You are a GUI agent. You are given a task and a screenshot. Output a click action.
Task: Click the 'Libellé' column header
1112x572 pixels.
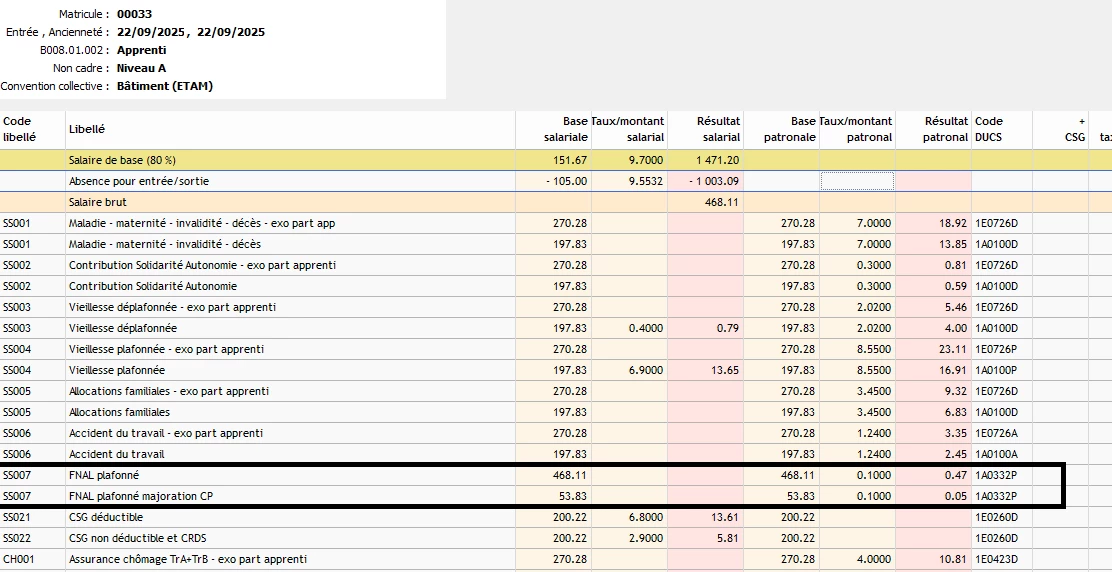87,129
